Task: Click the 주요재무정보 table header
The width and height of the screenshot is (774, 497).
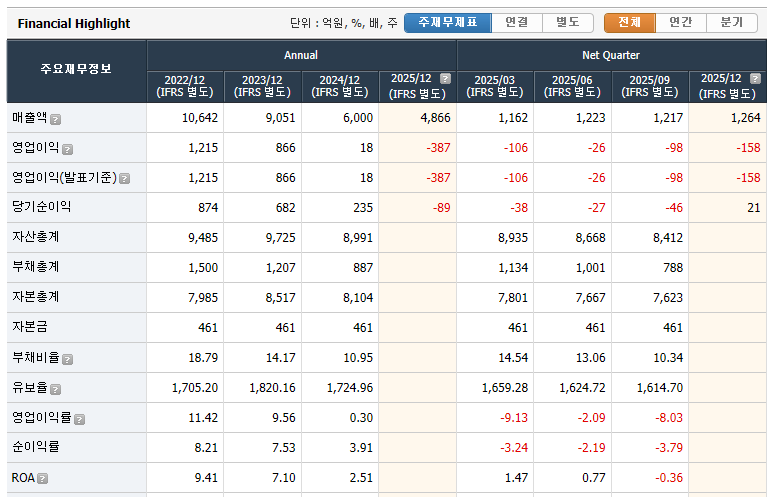Action: [76, 70]
